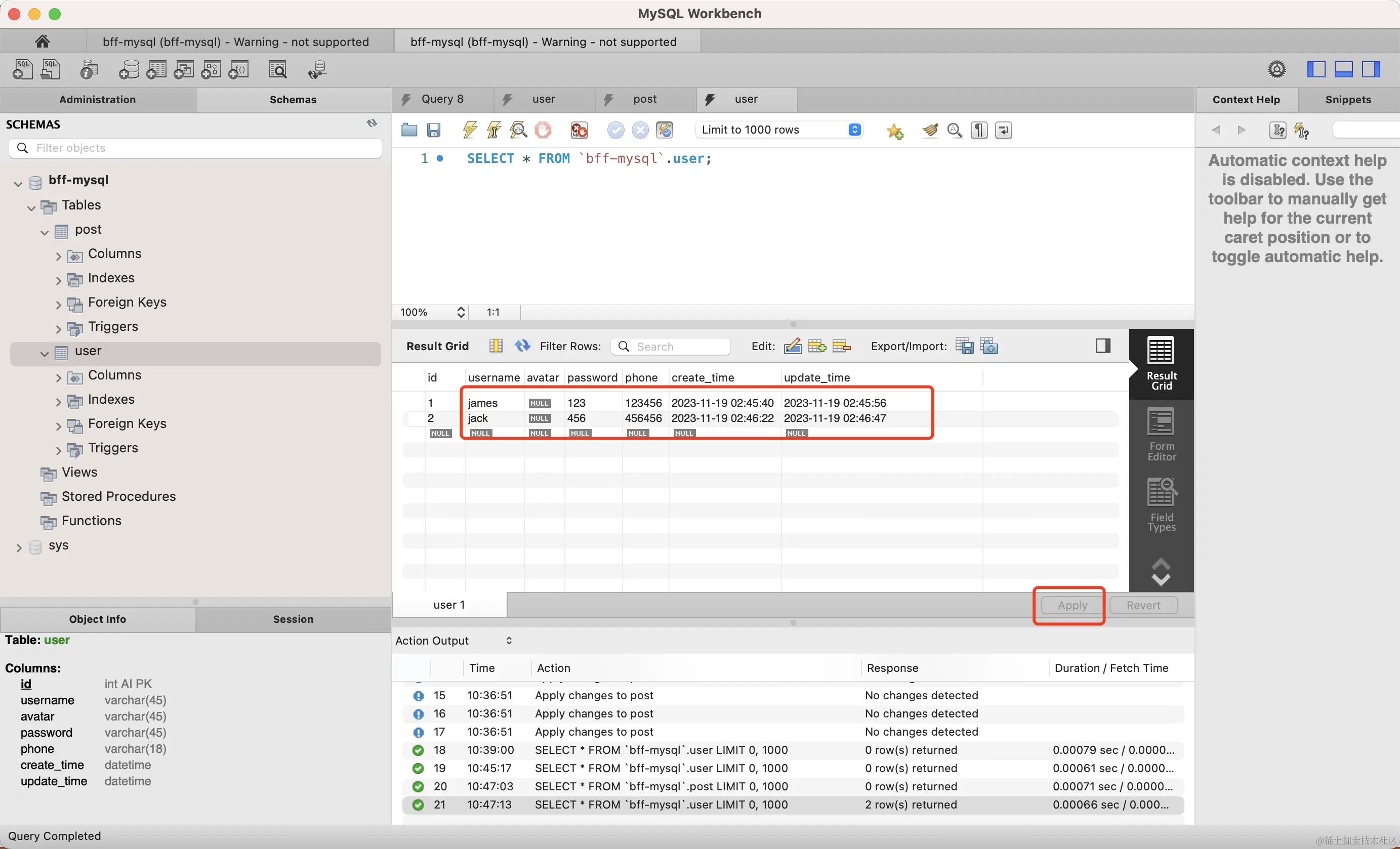Collapse the user table tree item

(45, 353)
